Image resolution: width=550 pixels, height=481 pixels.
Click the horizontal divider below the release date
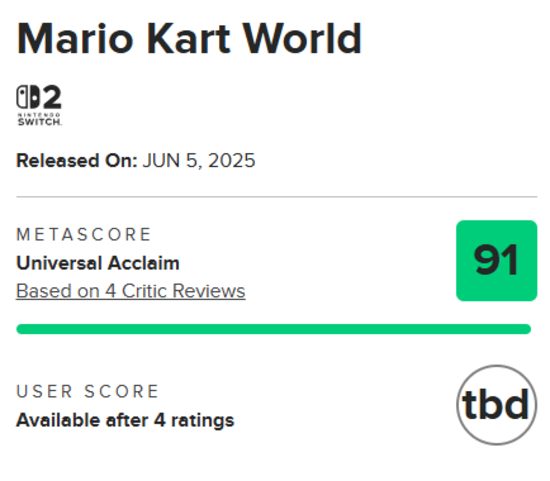click(277, 197)
